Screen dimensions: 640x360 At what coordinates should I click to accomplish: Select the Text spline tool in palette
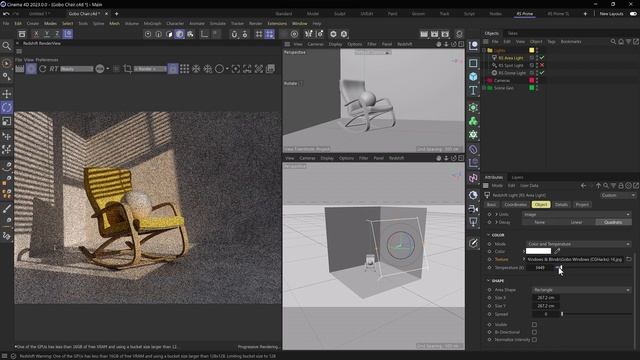click(x=473, y=90)
